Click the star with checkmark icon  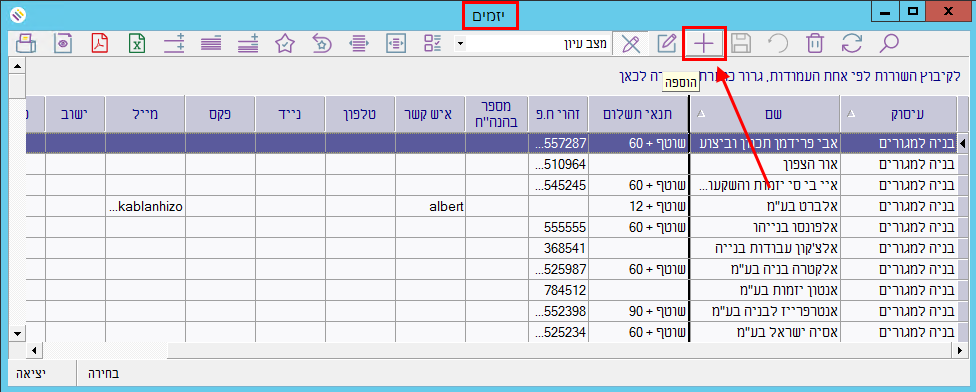tap(284, 44)
